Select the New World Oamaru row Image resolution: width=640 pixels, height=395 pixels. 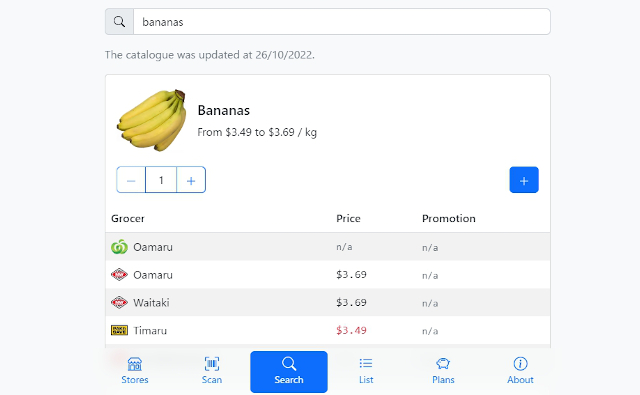pyautogui.click(x=328, y=275)
